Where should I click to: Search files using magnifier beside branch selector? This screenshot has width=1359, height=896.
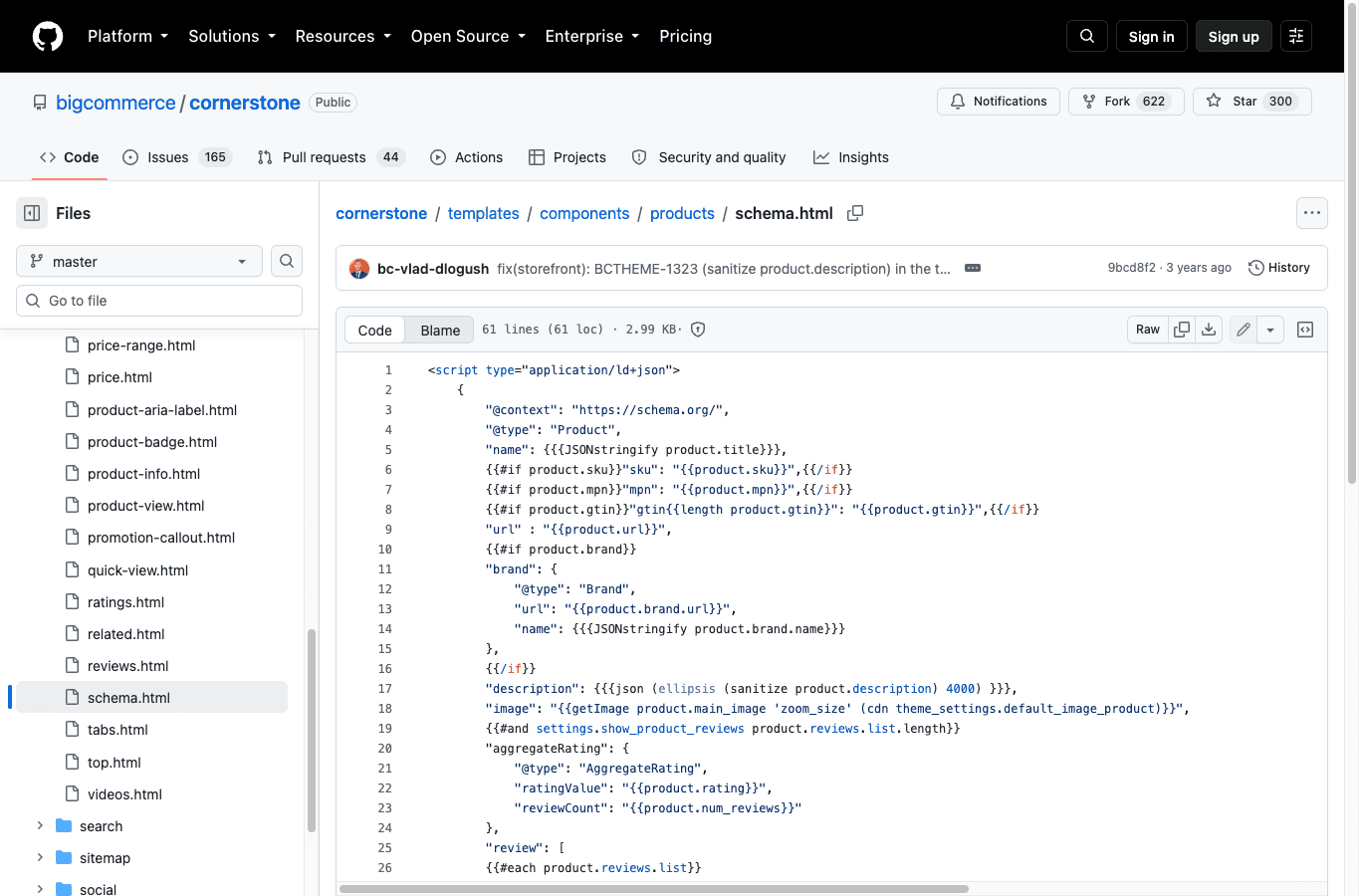point(287,261)
